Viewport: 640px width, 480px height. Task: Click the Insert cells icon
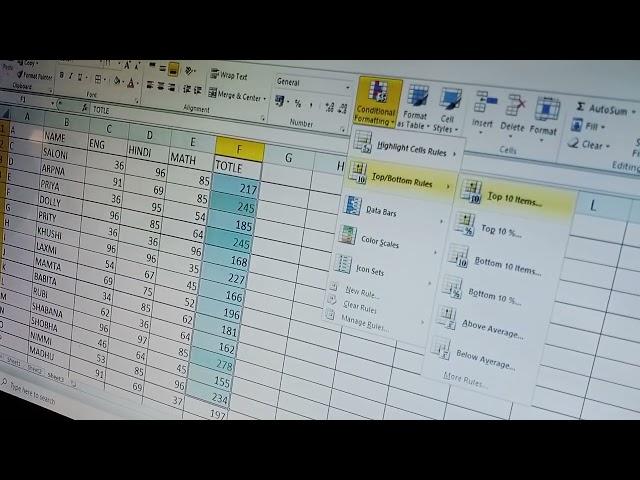point(484,102)
